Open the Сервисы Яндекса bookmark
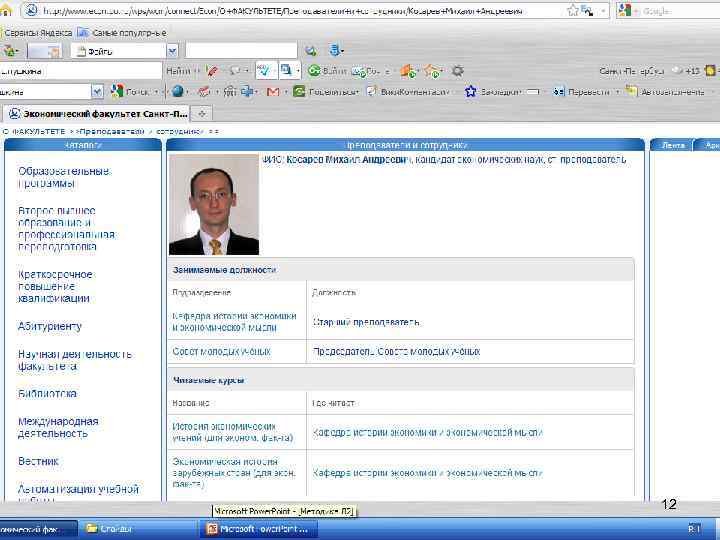Screen dimensions: 720x540 38,33
